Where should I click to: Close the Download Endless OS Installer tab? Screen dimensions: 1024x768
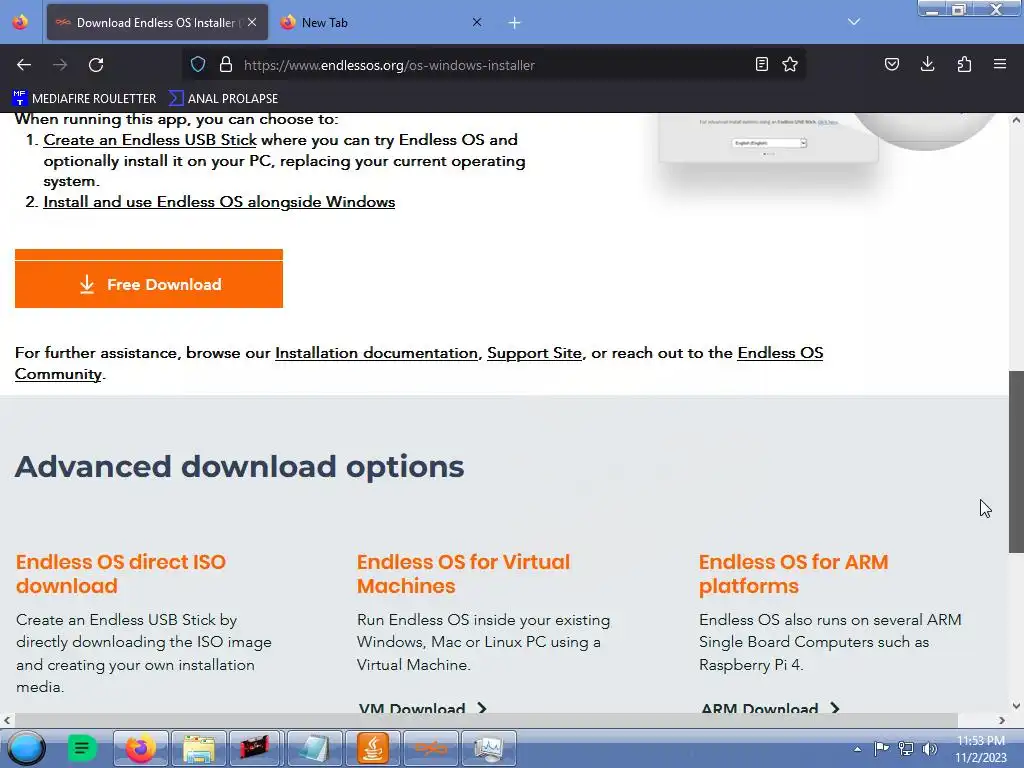(x=252, y=22)
